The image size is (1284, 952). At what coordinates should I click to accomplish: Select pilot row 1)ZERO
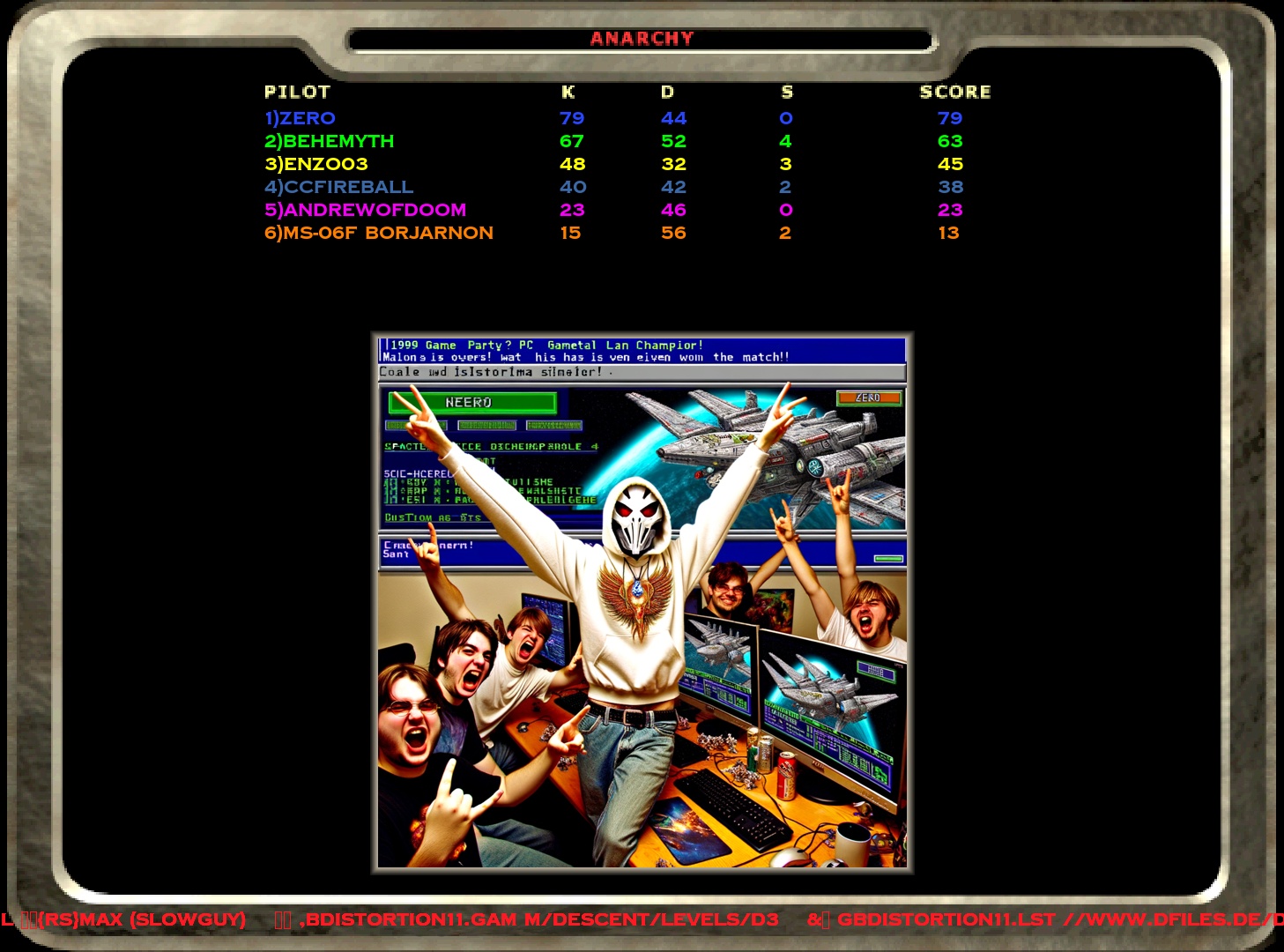[x=301, y=118]
